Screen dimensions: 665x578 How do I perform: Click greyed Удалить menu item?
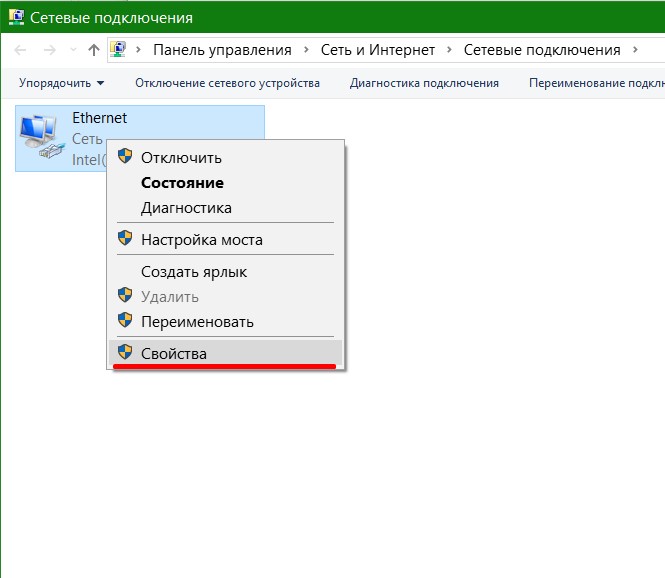point(225,297)
